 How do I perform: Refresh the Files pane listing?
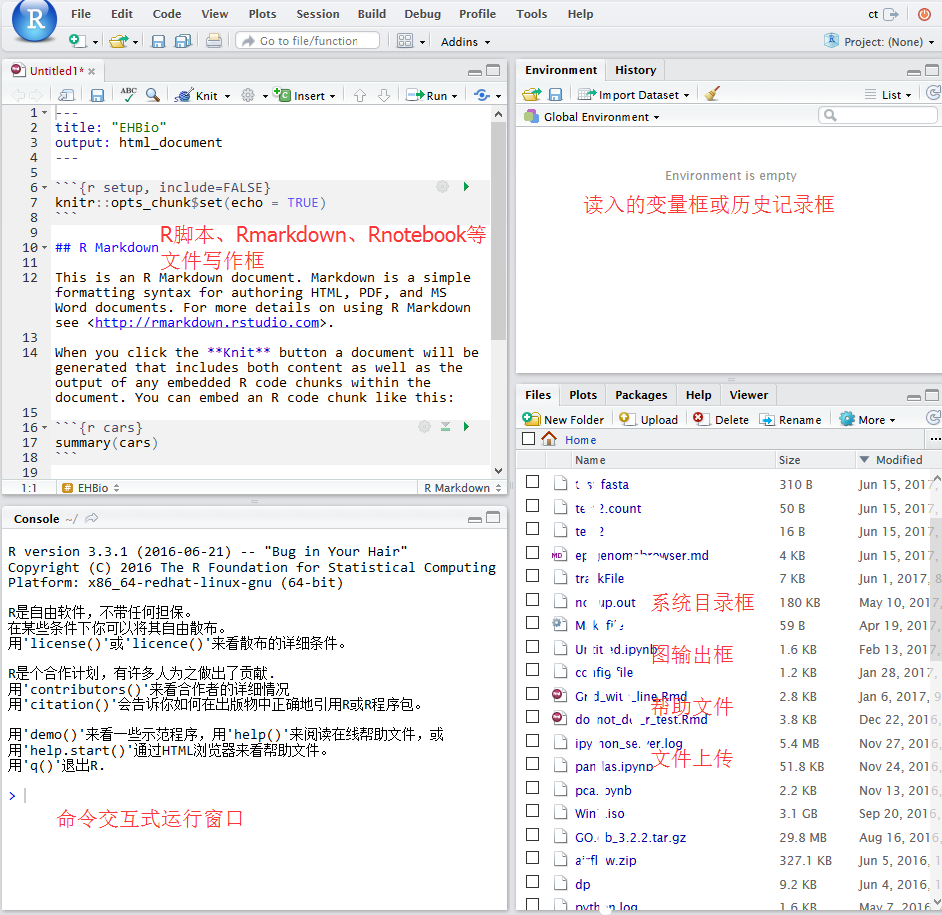(933, 418)
